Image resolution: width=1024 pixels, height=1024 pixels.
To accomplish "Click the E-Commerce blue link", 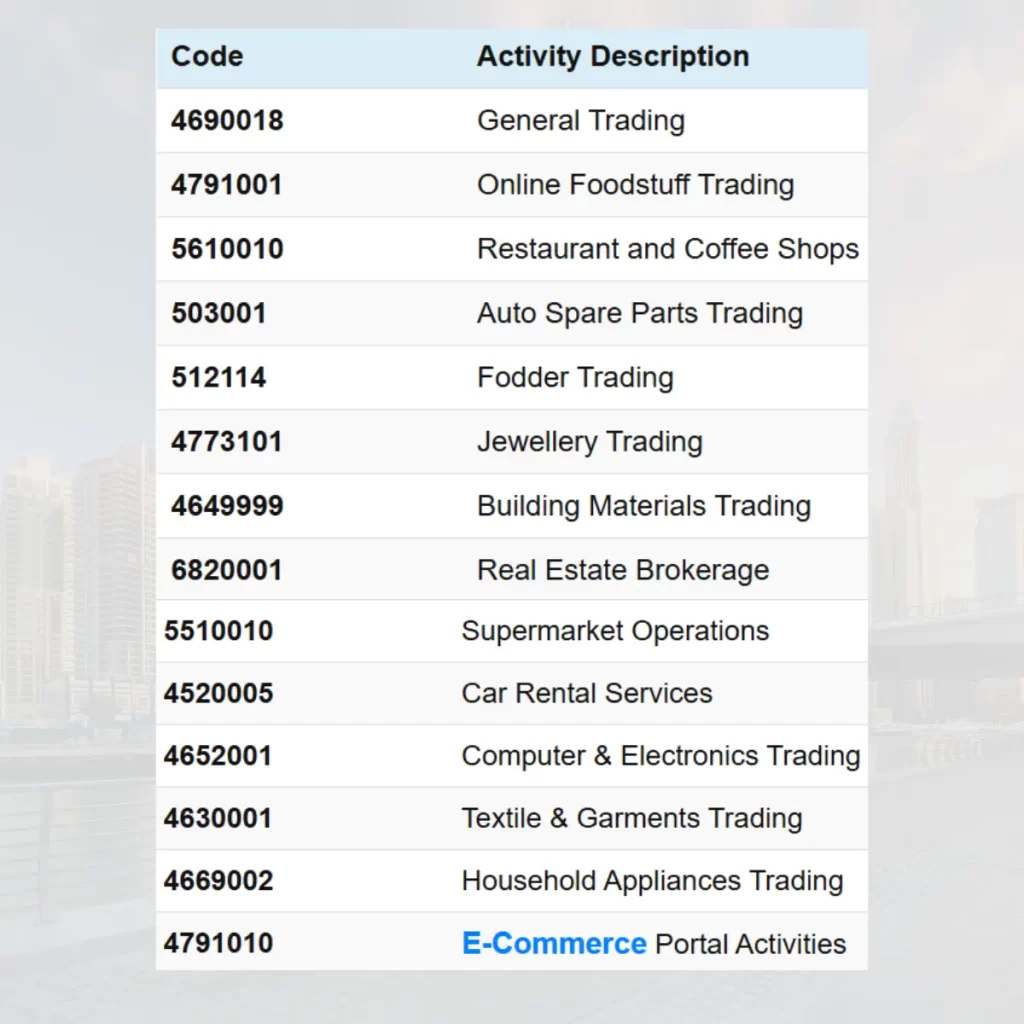I will click(553, 943).
